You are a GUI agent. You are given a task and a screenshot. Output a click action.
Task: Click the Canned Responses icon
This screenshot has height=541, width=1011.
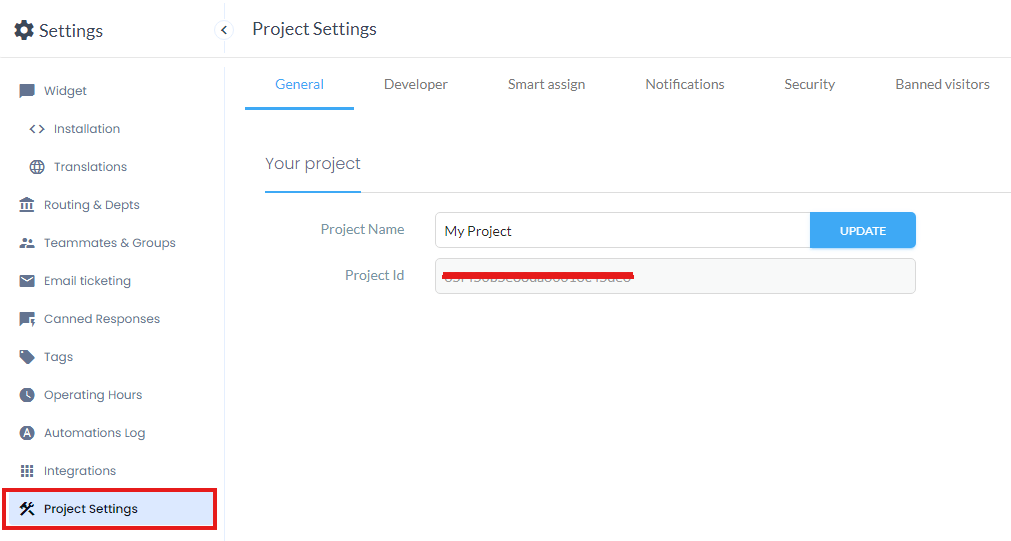[x=27, y=319]
